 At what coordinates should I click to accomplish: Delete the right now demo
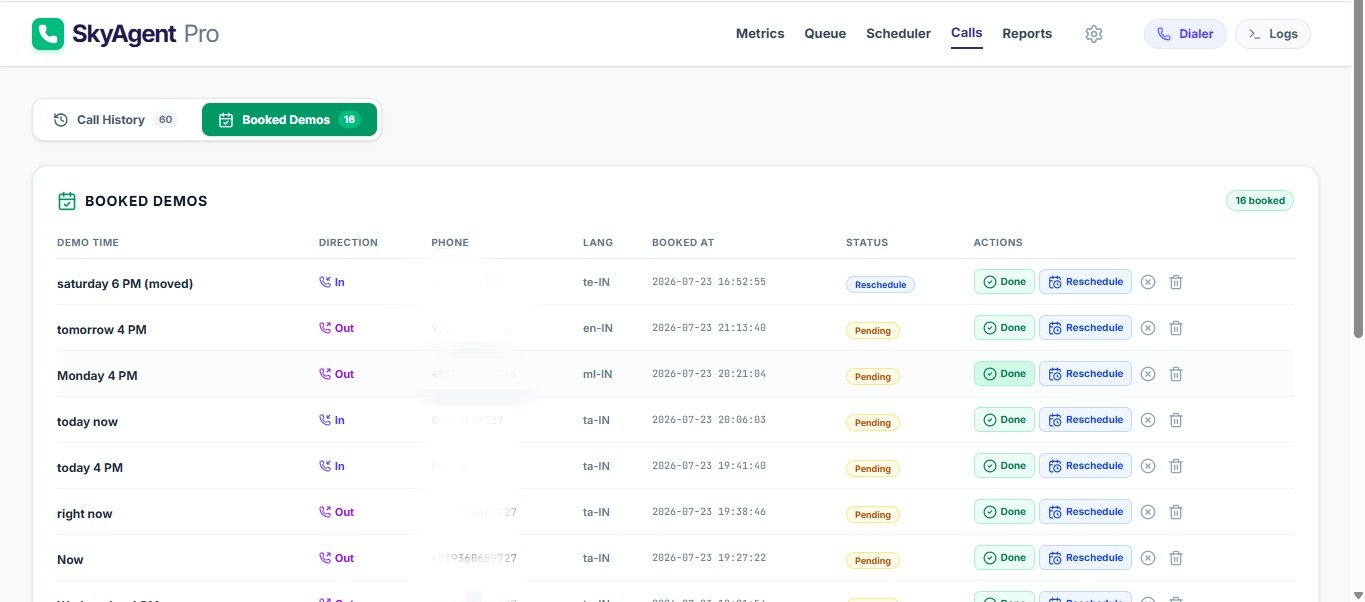(1176, 512)
